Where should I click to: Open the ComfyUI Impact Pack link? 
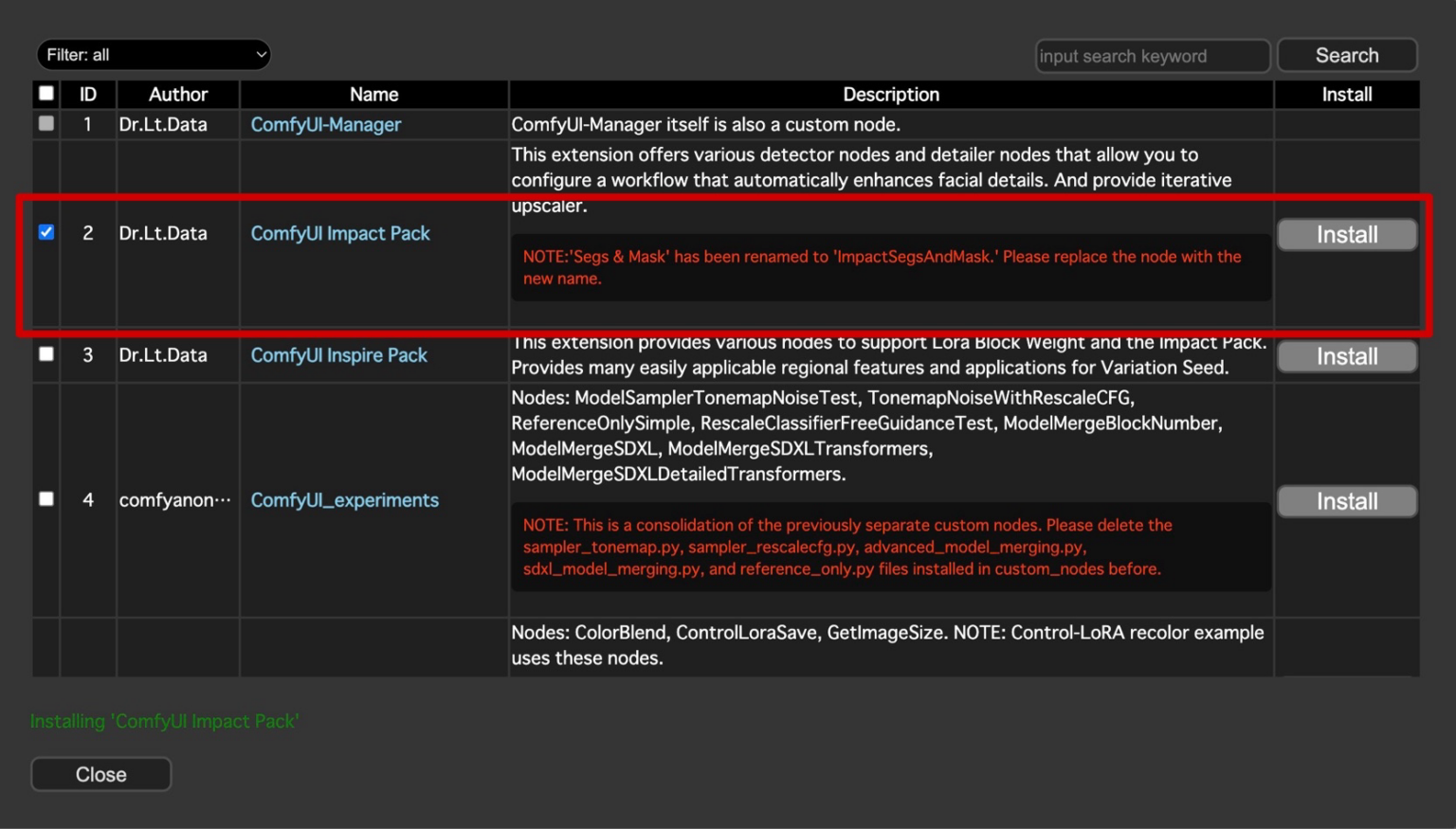[x=339, y=233]
